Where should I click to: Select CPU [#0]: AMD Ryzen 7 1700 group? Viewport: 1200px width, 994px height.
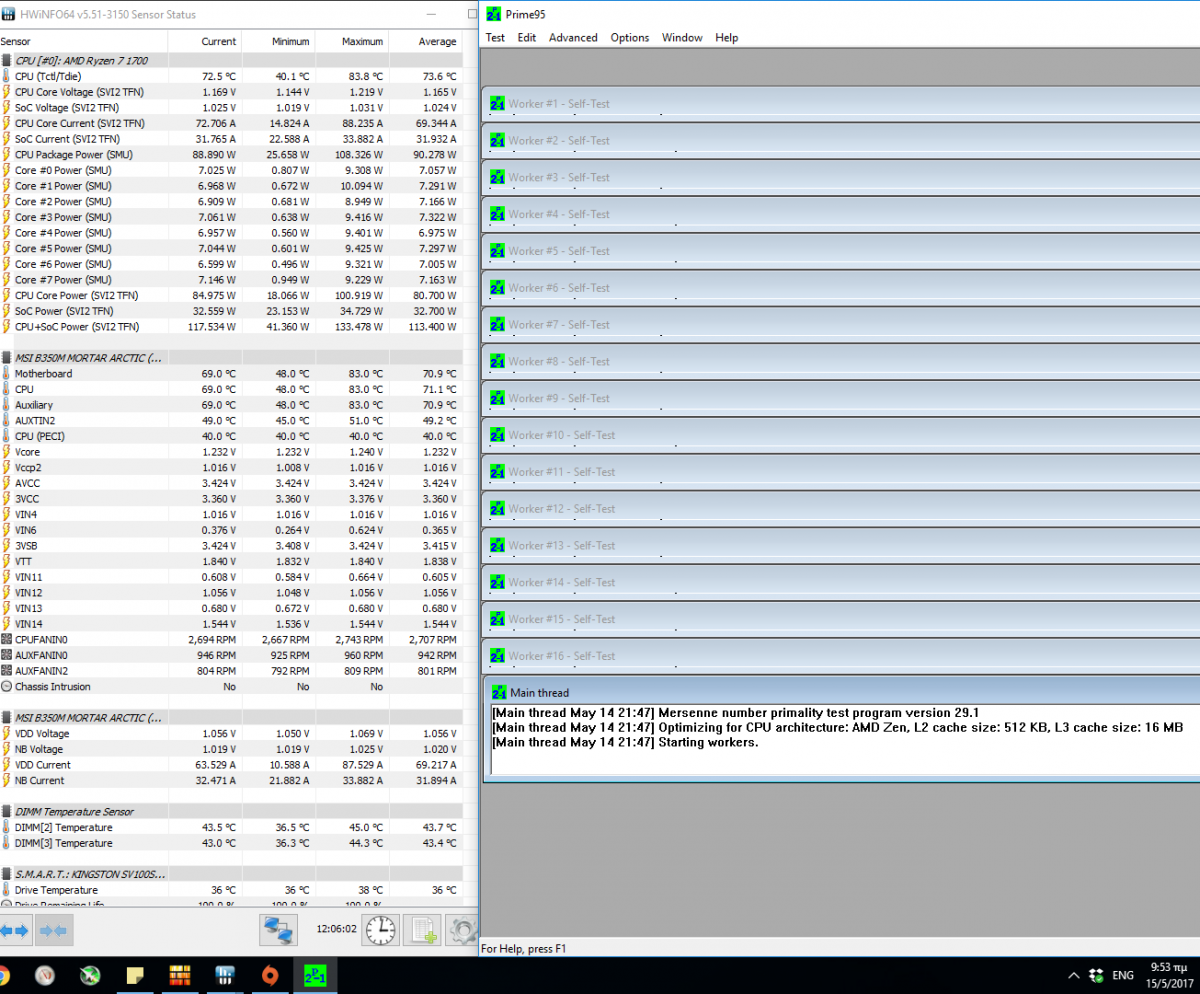(x=230, y=61)
